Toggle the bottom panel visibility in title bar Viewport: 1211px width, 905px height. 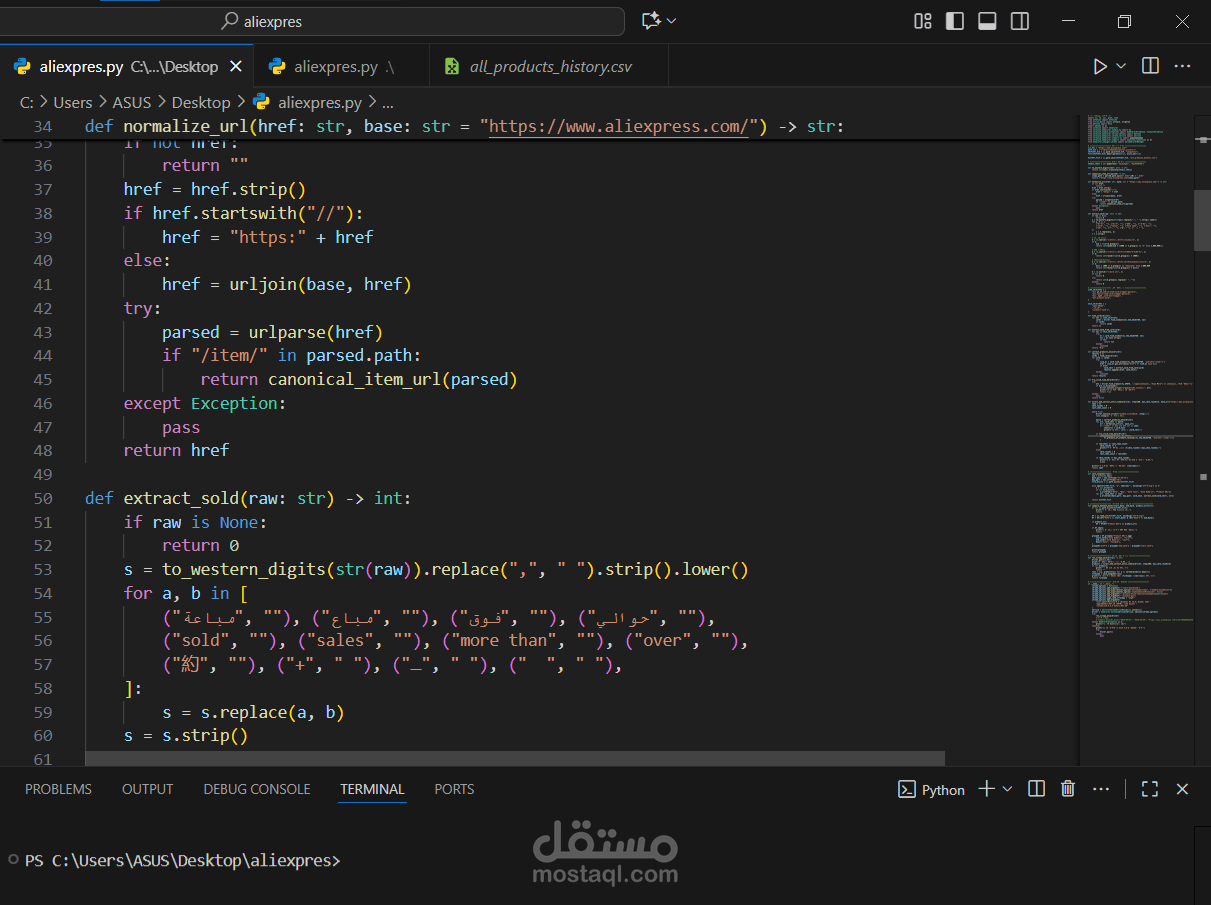point(987,21)
